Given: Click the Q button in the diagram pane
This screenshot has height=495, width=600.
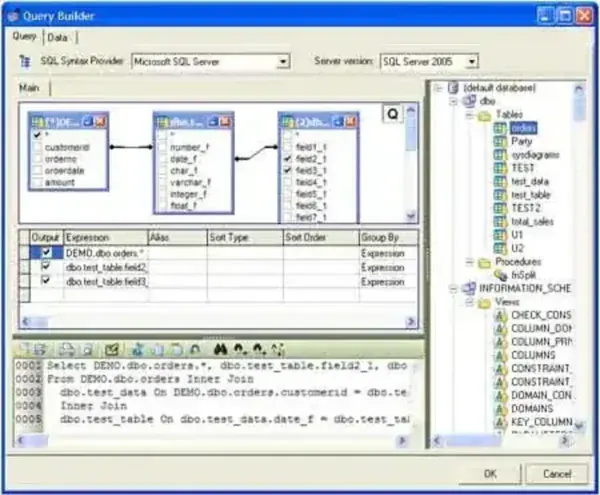Looking at the screenshot, I should pos(393,114).
